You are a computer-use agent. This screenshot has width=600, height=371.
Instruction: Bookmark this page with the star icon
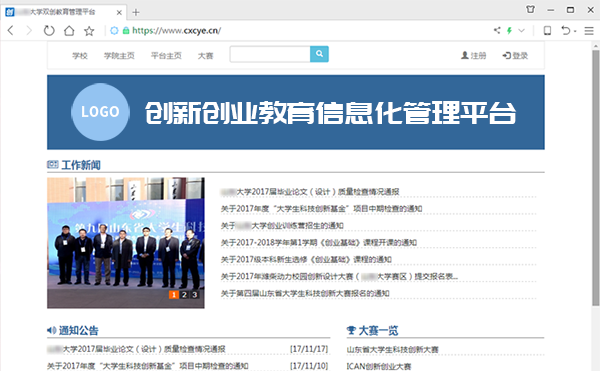pos(89,31)
